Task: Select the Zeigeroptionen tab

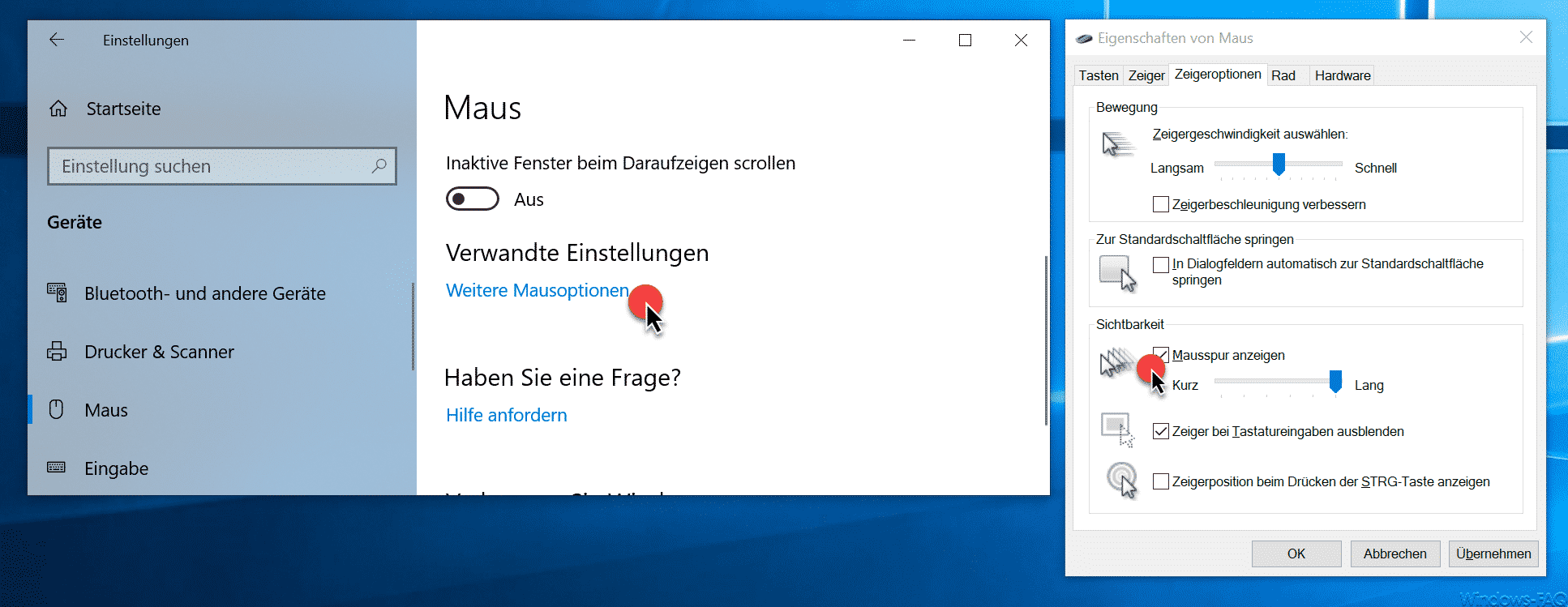Action: 1218,74
